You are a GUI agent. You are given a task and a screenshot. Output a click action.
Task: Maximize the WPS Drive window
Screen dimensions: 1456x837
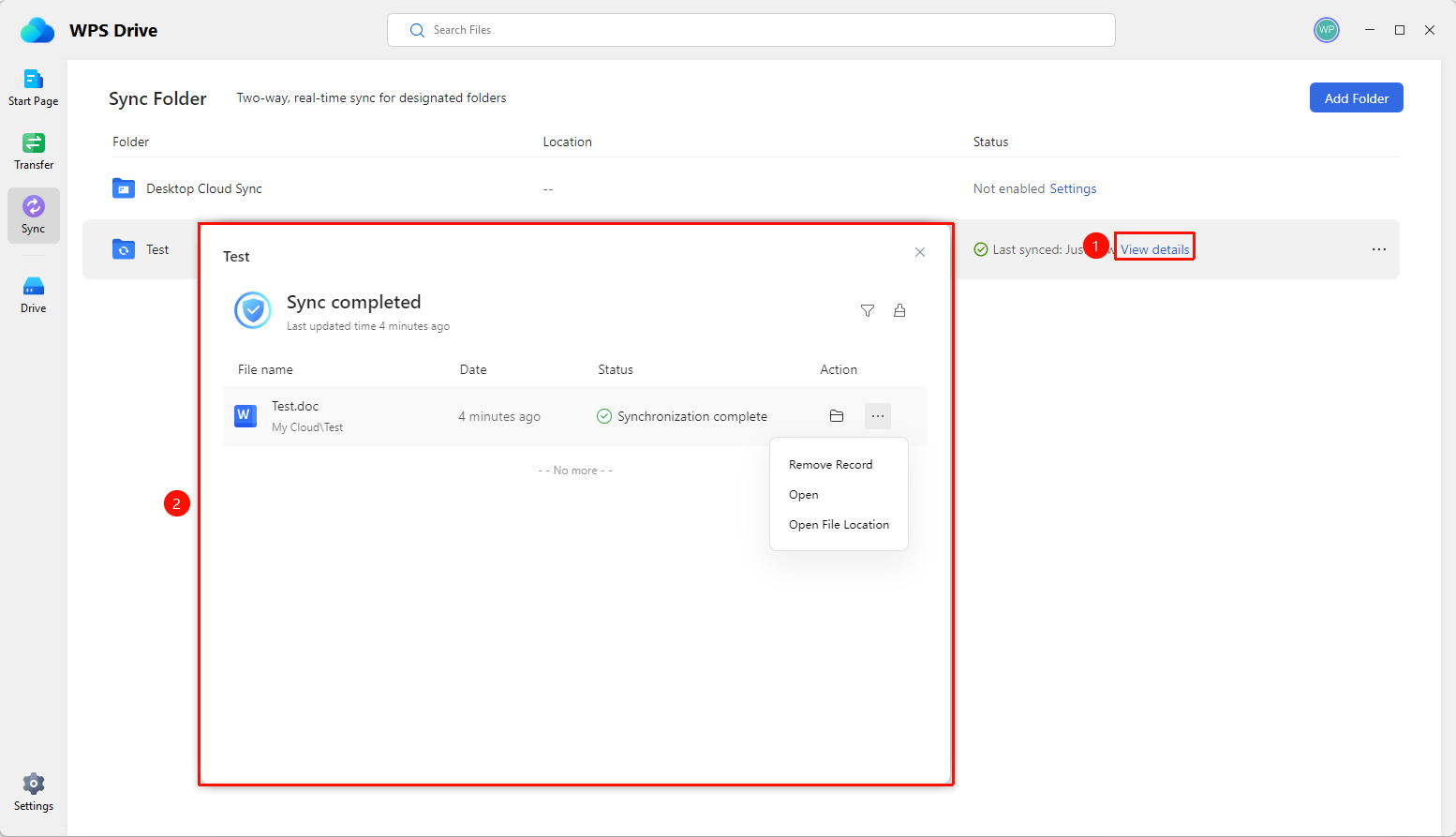click(1400, 30)
